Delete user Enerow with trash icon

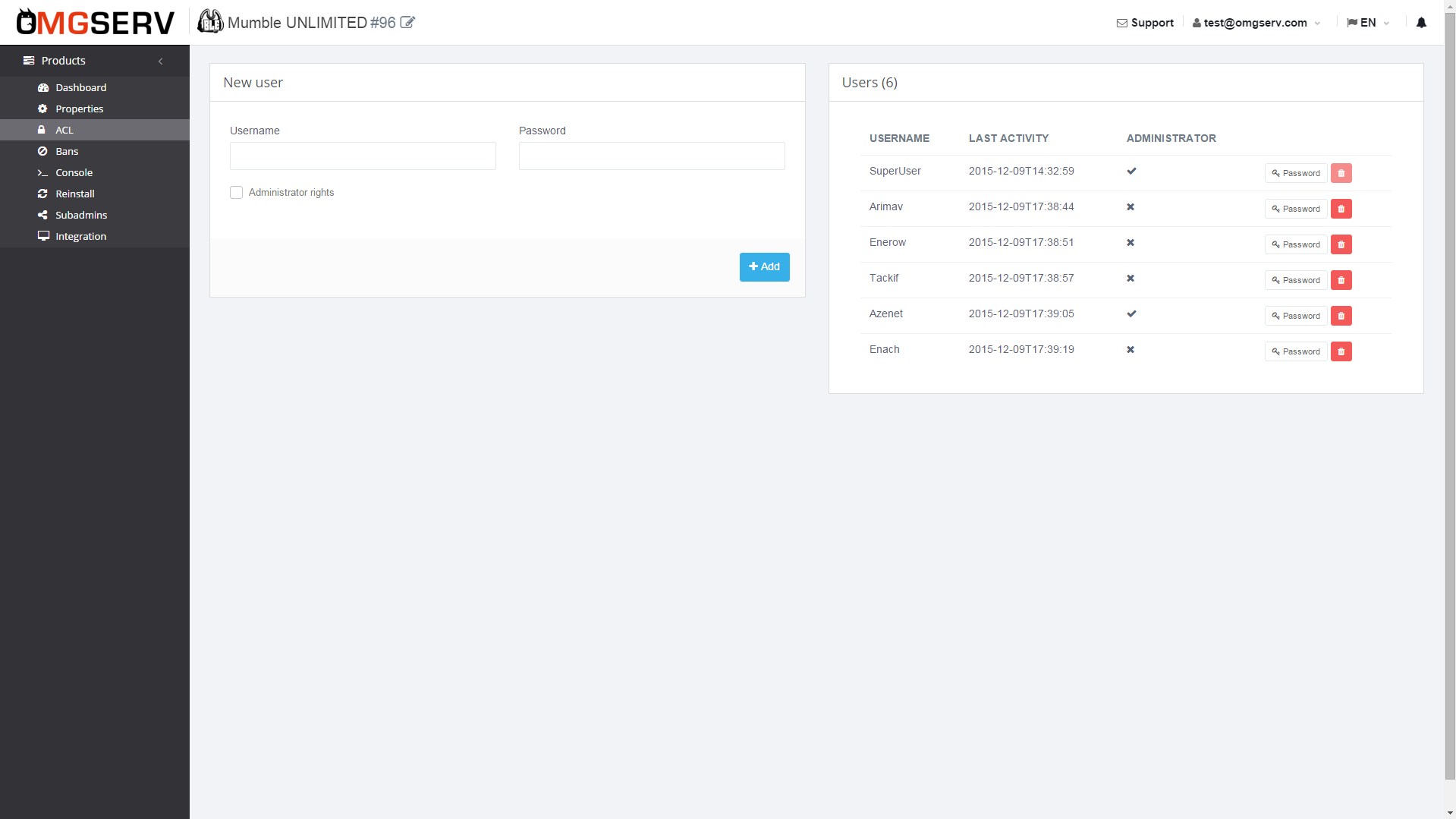[x=1341, y=244]
